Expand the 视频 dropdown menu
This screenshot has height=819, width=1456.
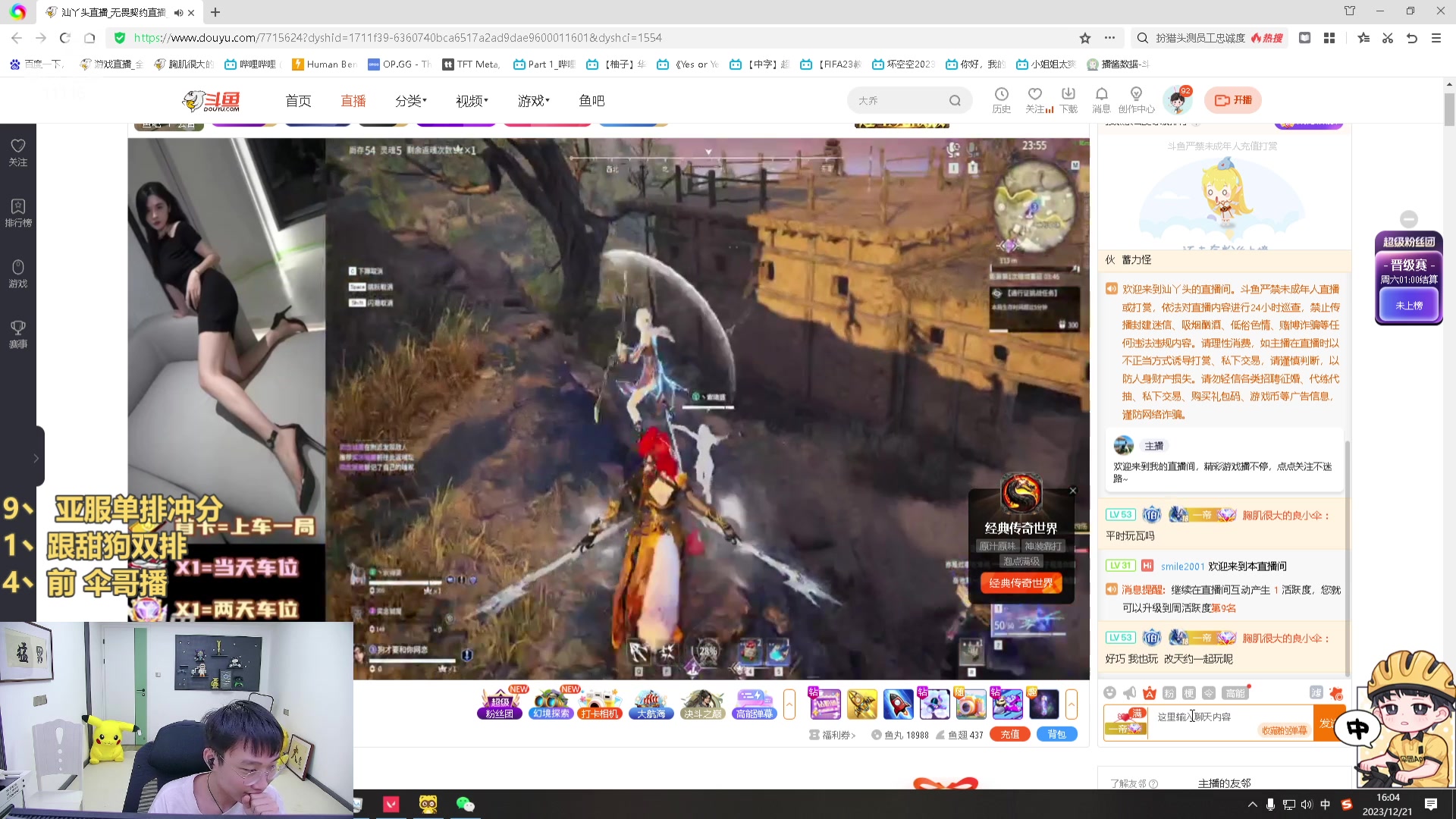click(472, 101)
